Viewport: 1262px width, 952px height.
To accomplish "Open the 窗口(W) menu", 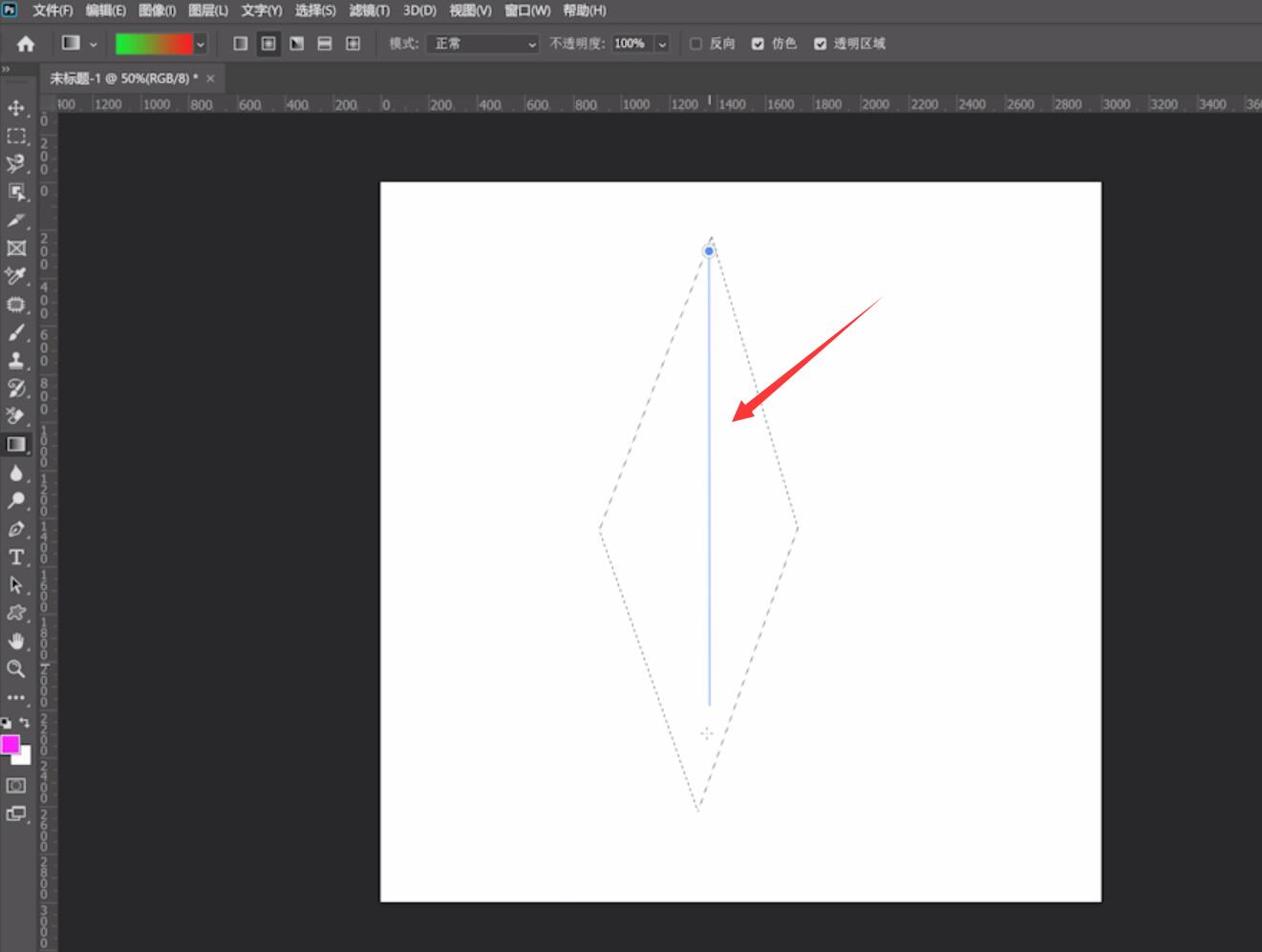I will pyautogui.click(x=527, y=11).
